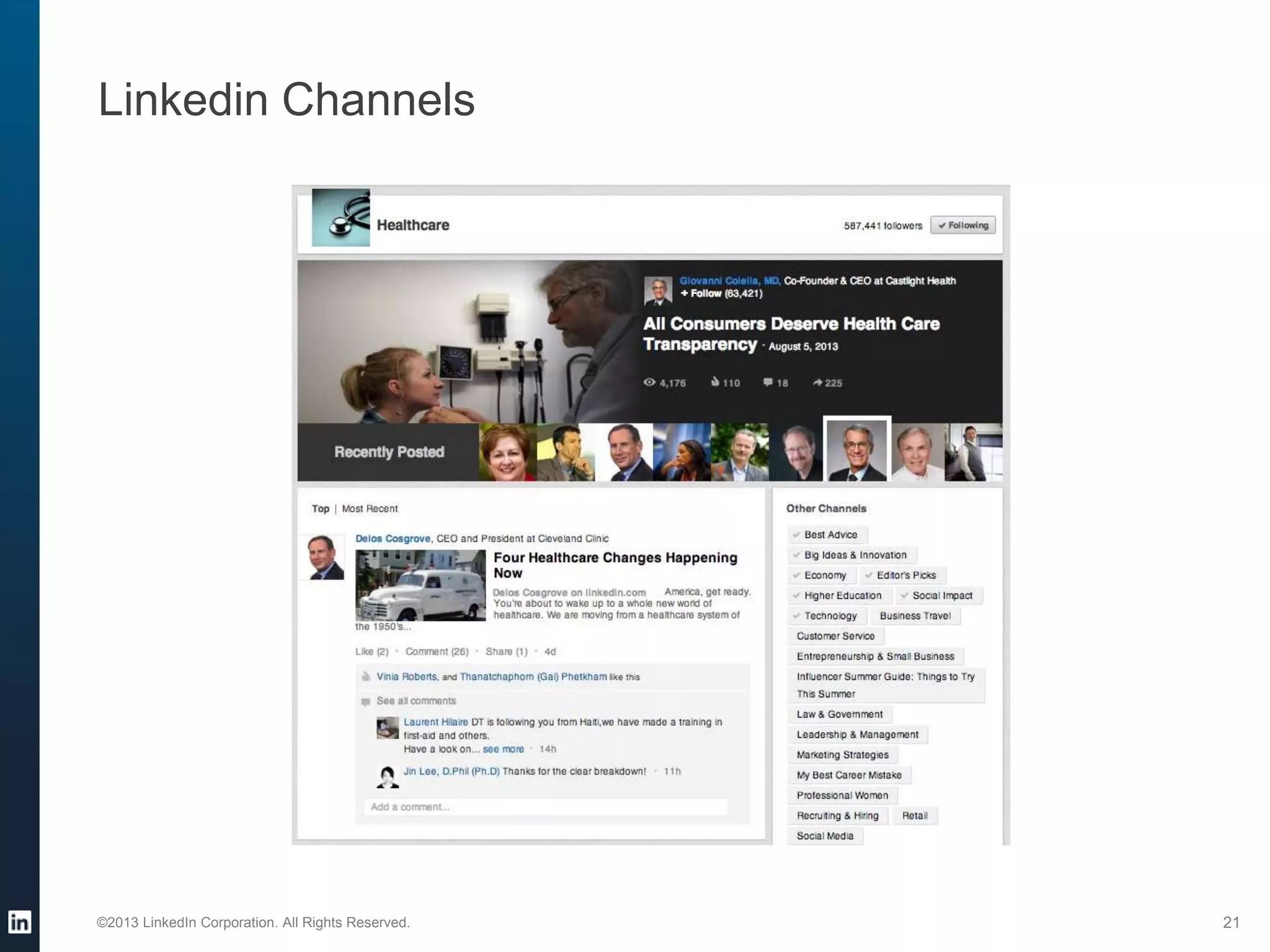Image resolution: width=1270 pixels, height=952 pixels.
Task: Open the Social Media channel
Action: click(825, 836)
